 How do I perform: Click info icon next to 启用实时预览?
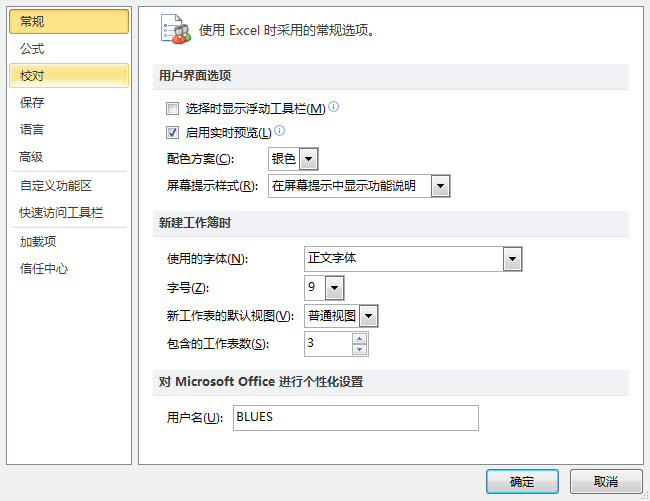tap(280, 131)
